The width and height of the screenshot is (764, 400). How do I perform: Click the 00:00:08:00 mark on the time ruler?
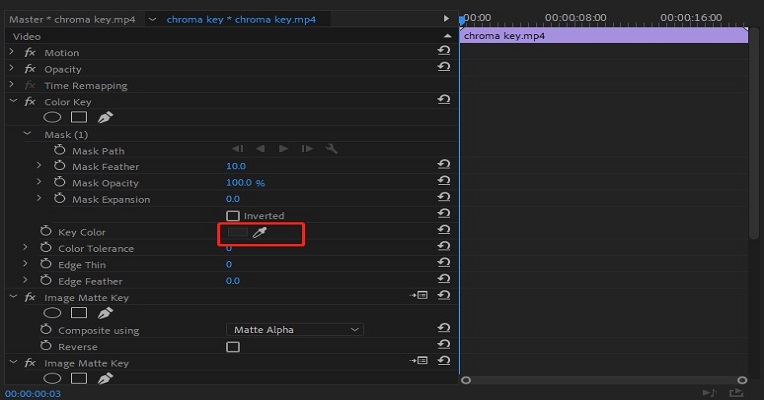(575, 18)
